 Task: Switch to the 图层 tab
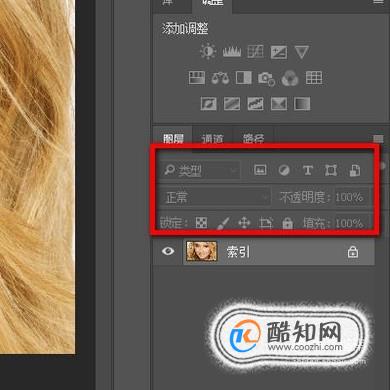click(173, 138)
